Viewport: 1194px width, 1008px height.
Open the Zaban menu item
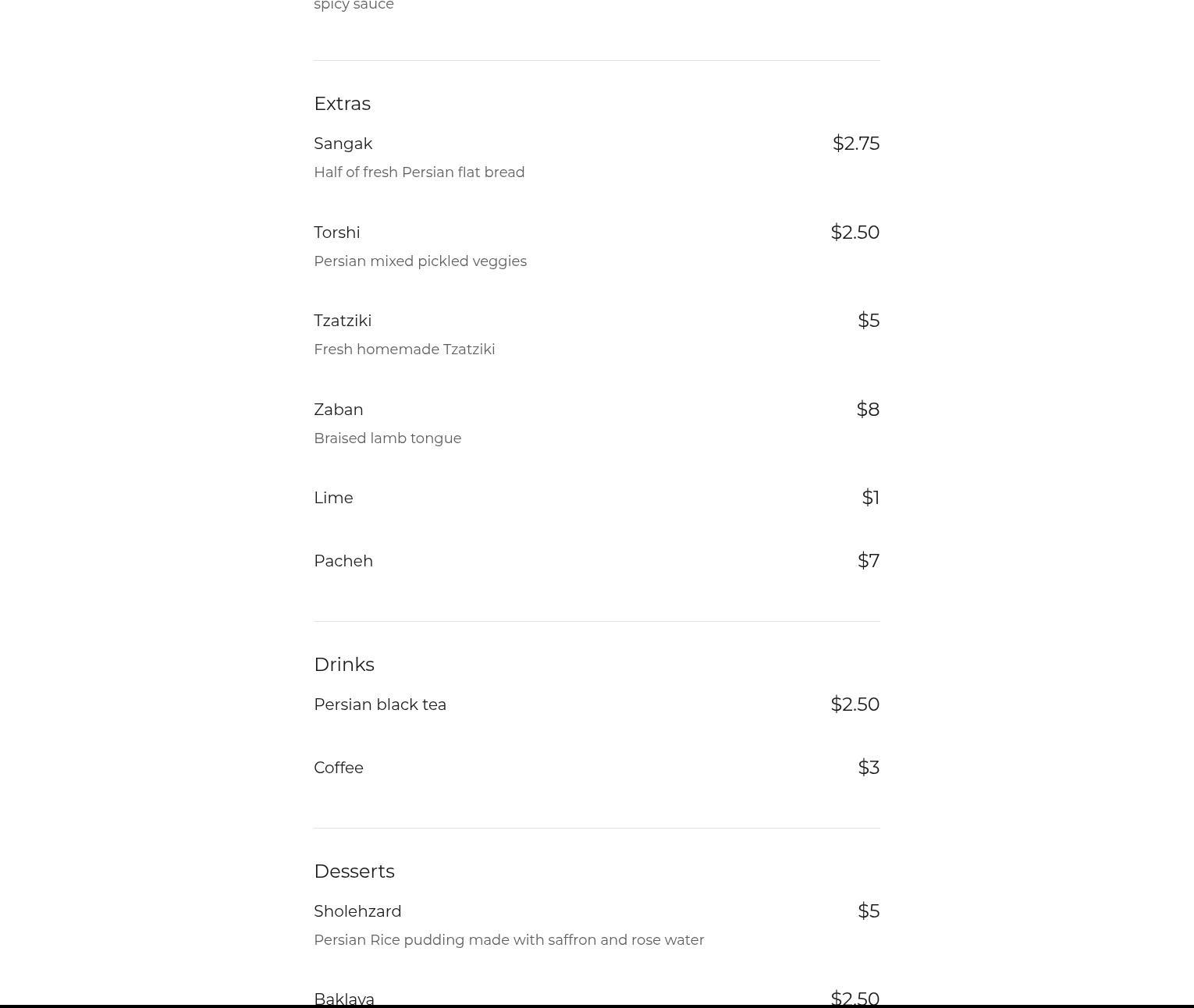click(x=338, y=410)
